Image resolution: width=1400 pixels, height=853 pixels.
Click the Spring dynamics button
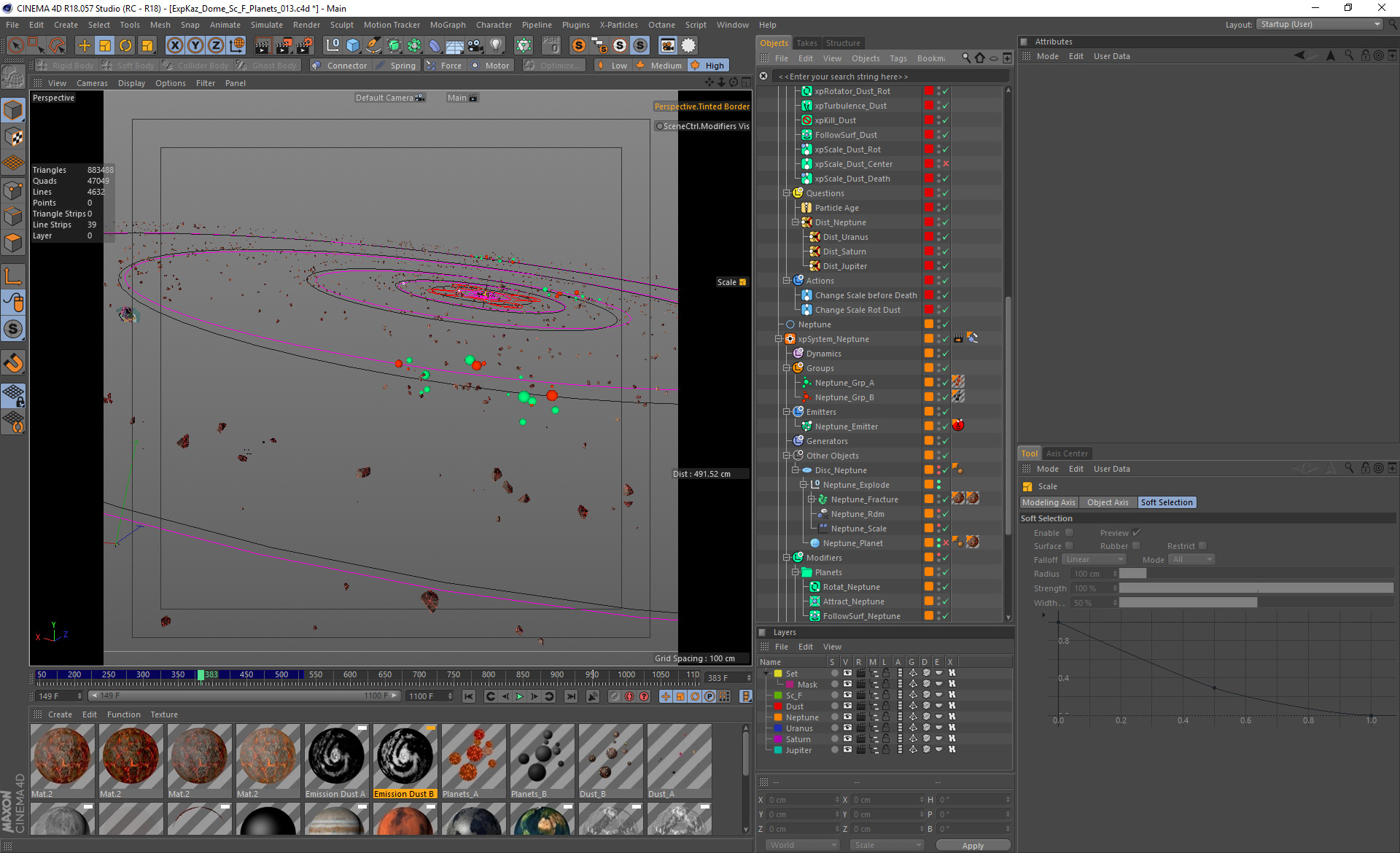[396, 66]
